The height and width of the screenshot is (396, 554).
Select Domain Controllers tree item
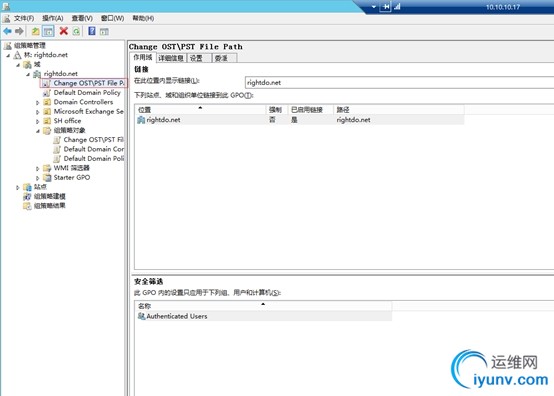click(x=83, y=102)
